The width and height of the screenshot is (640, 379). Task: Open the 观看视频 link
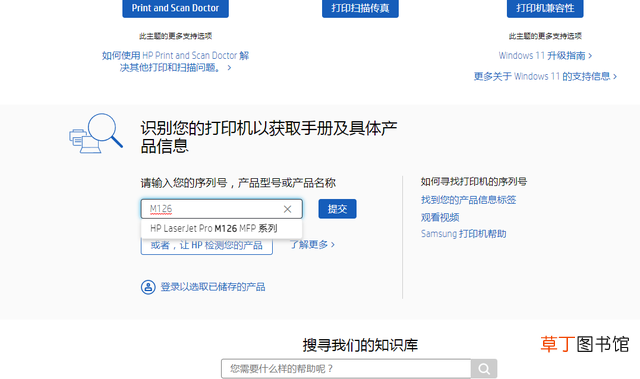tap(440, 217)
